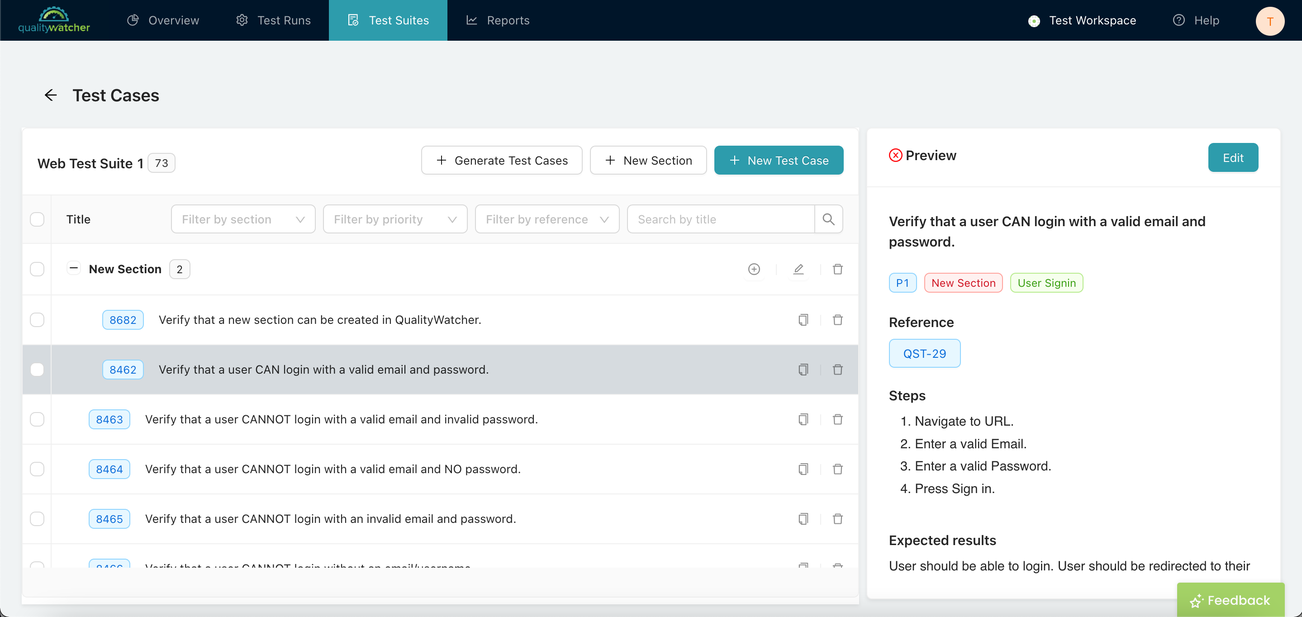The image size is (1302, 617).
Task: Check the box for test case 8465
Action: [37, 519]
